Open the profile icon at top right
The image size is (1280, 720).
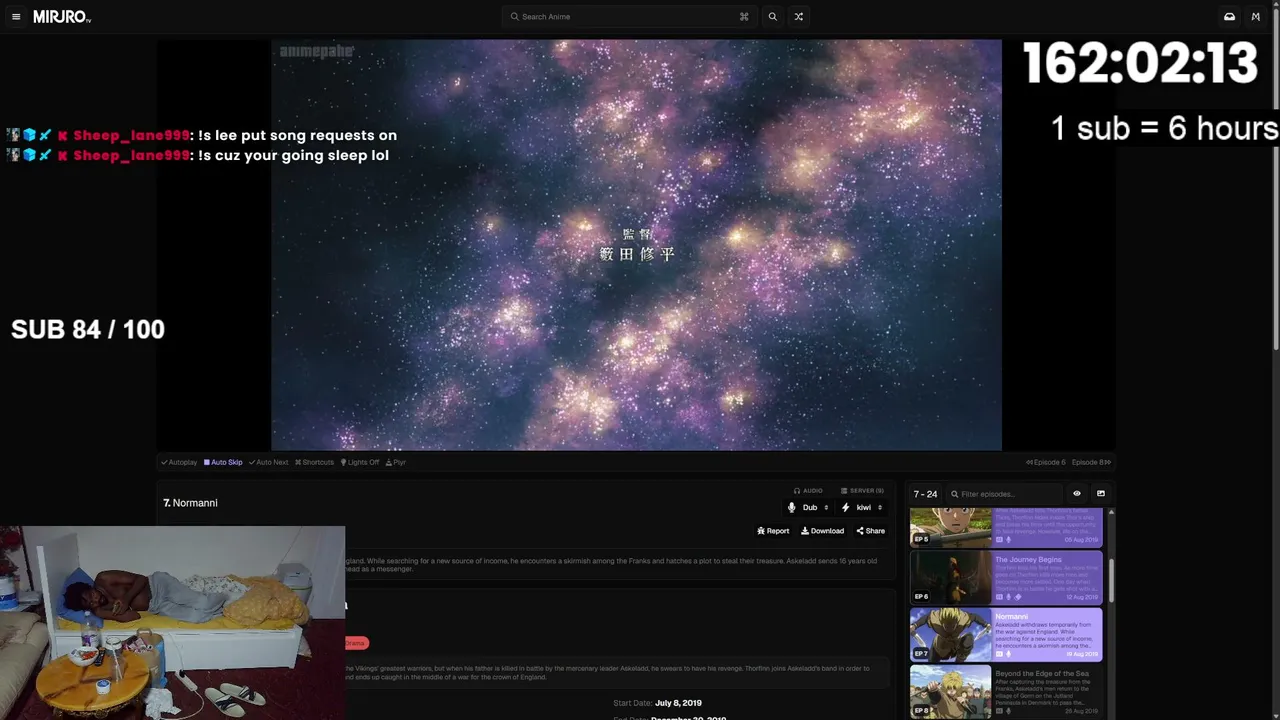click(x=1256, y=17)
